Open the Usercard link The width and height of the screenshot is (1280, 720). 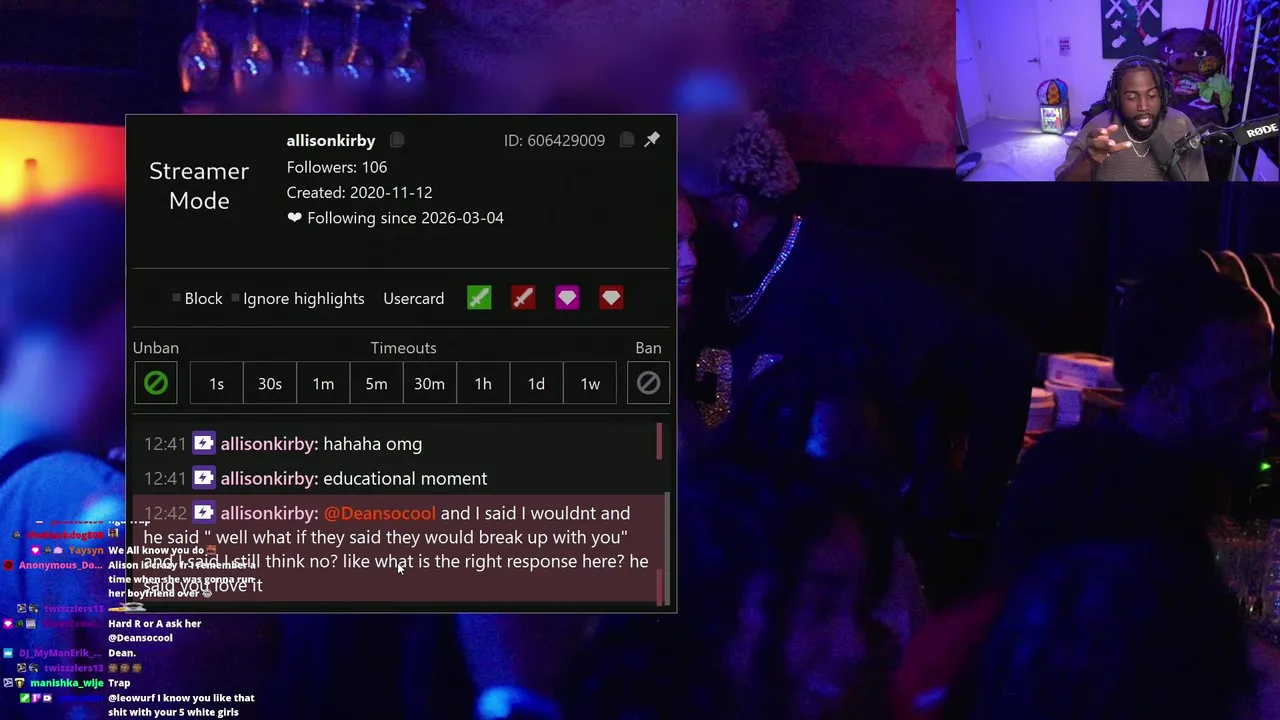pos(413,298)
